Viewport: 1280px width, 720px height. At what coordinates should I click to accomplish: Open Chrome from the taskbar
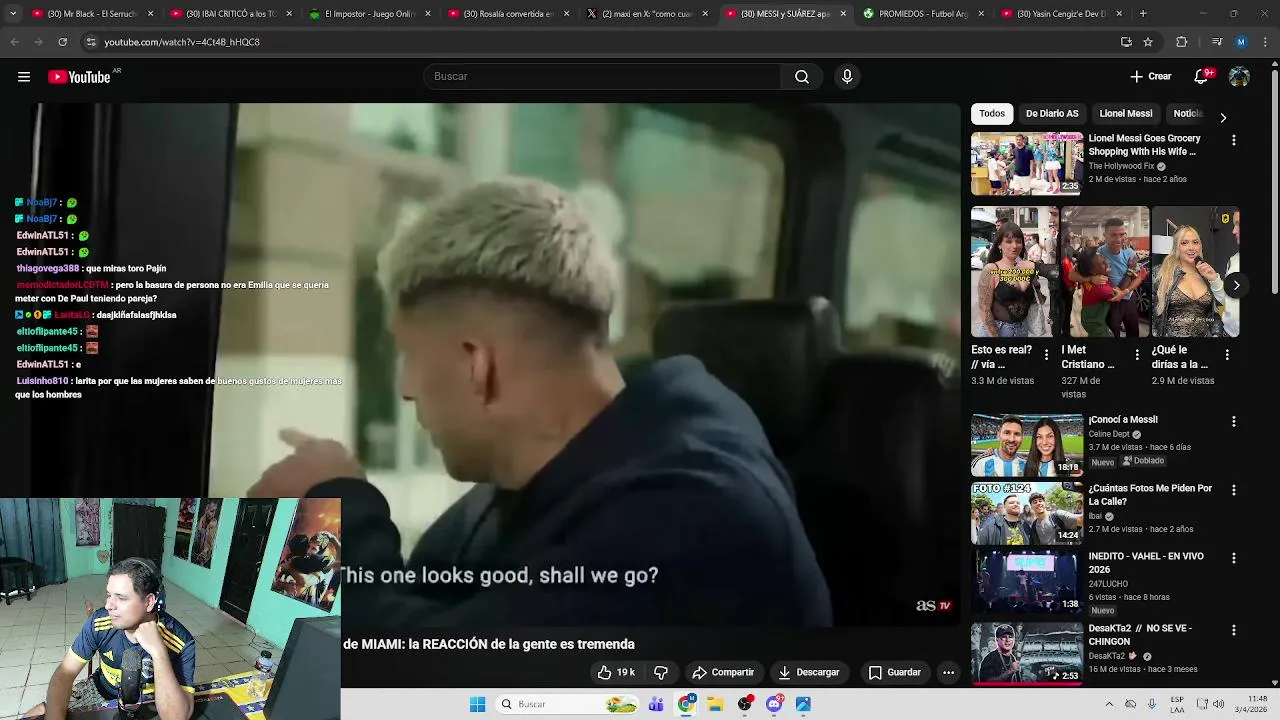click(686, 704)
